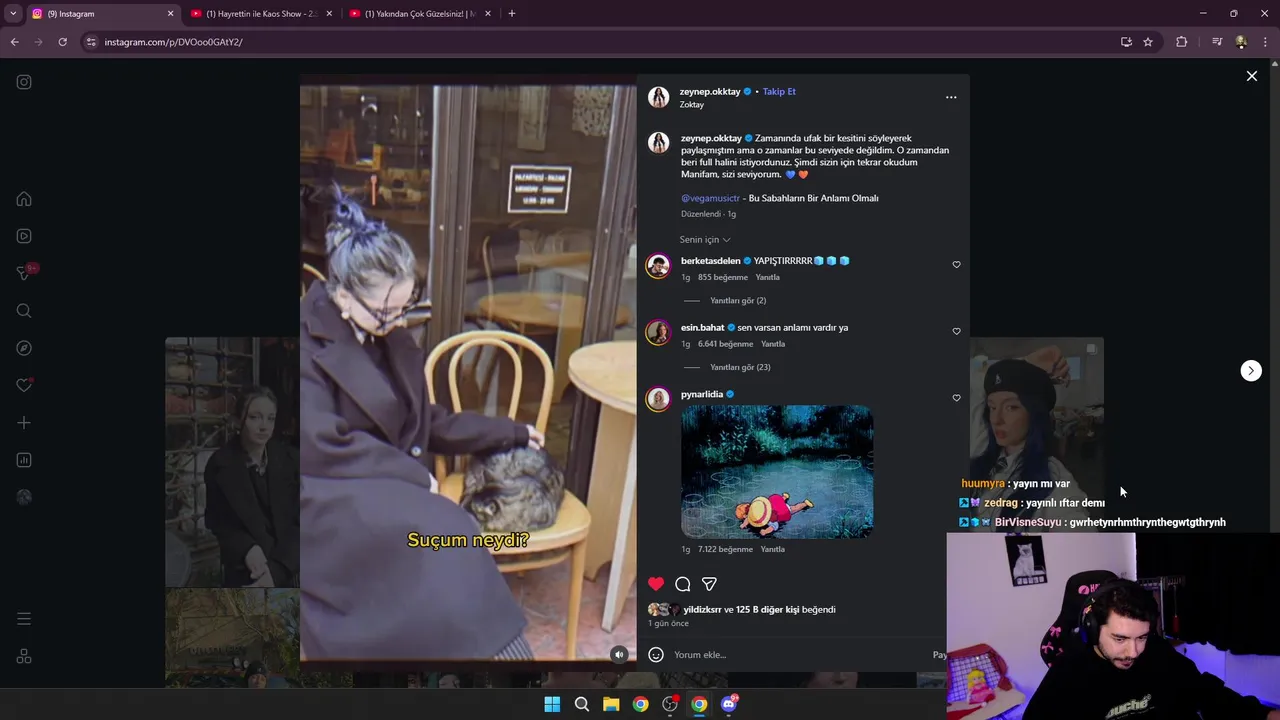Reply to pynarlidia's comment

773,549
